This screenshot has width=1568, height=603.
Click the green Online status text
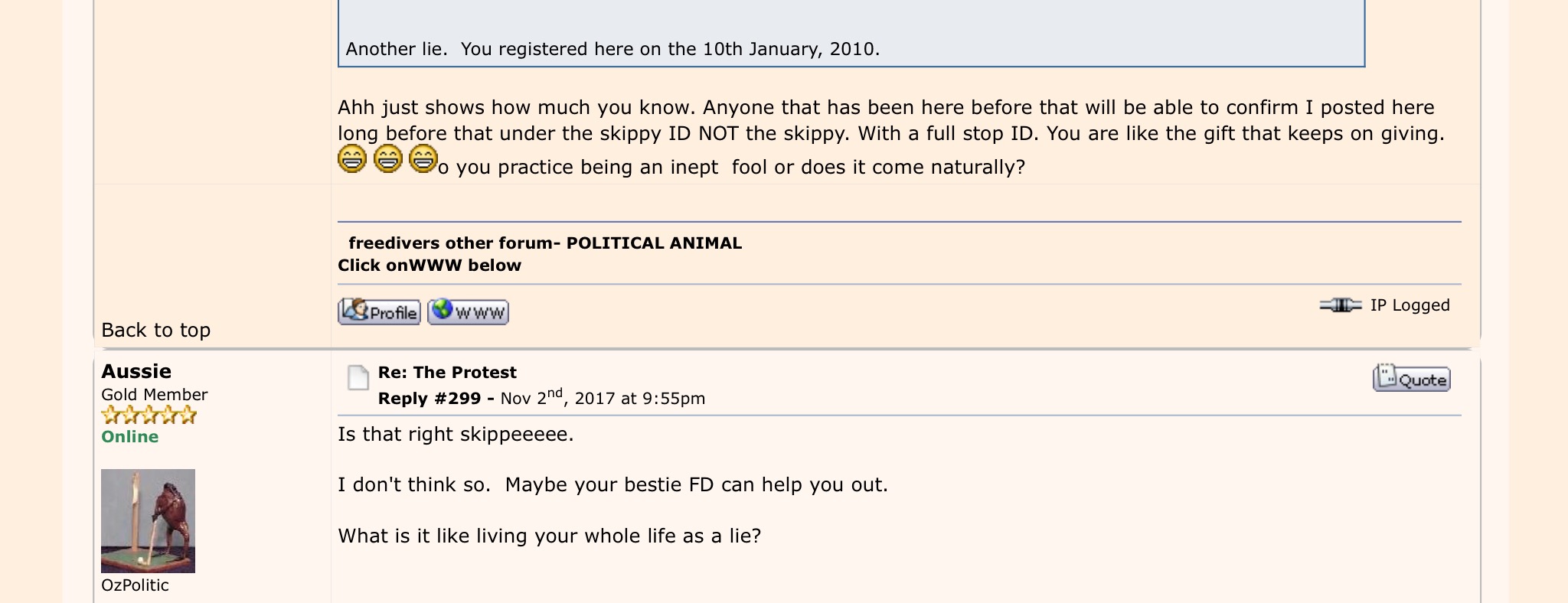click(129, 437)
